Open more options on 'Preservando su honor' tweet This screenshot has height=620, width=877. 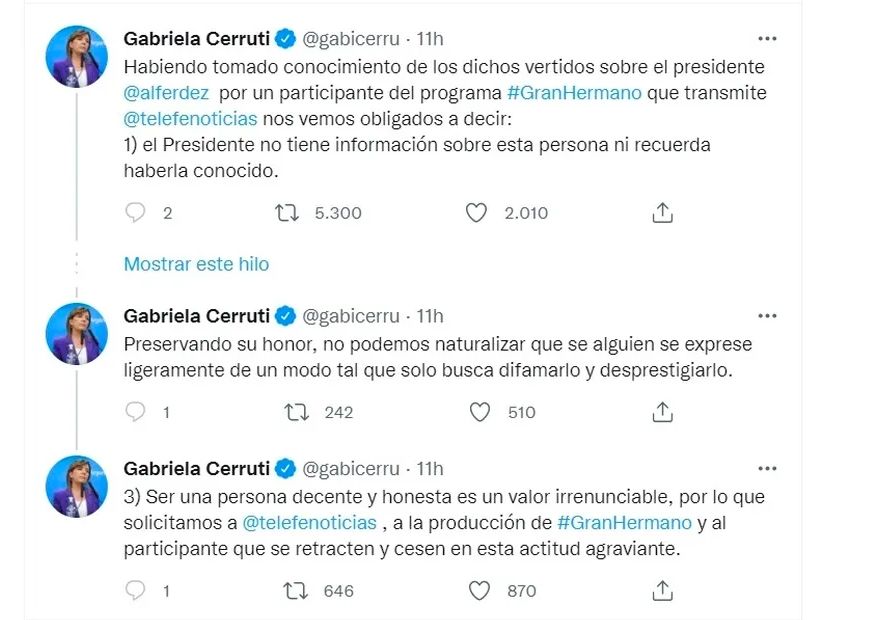point(767,316)
